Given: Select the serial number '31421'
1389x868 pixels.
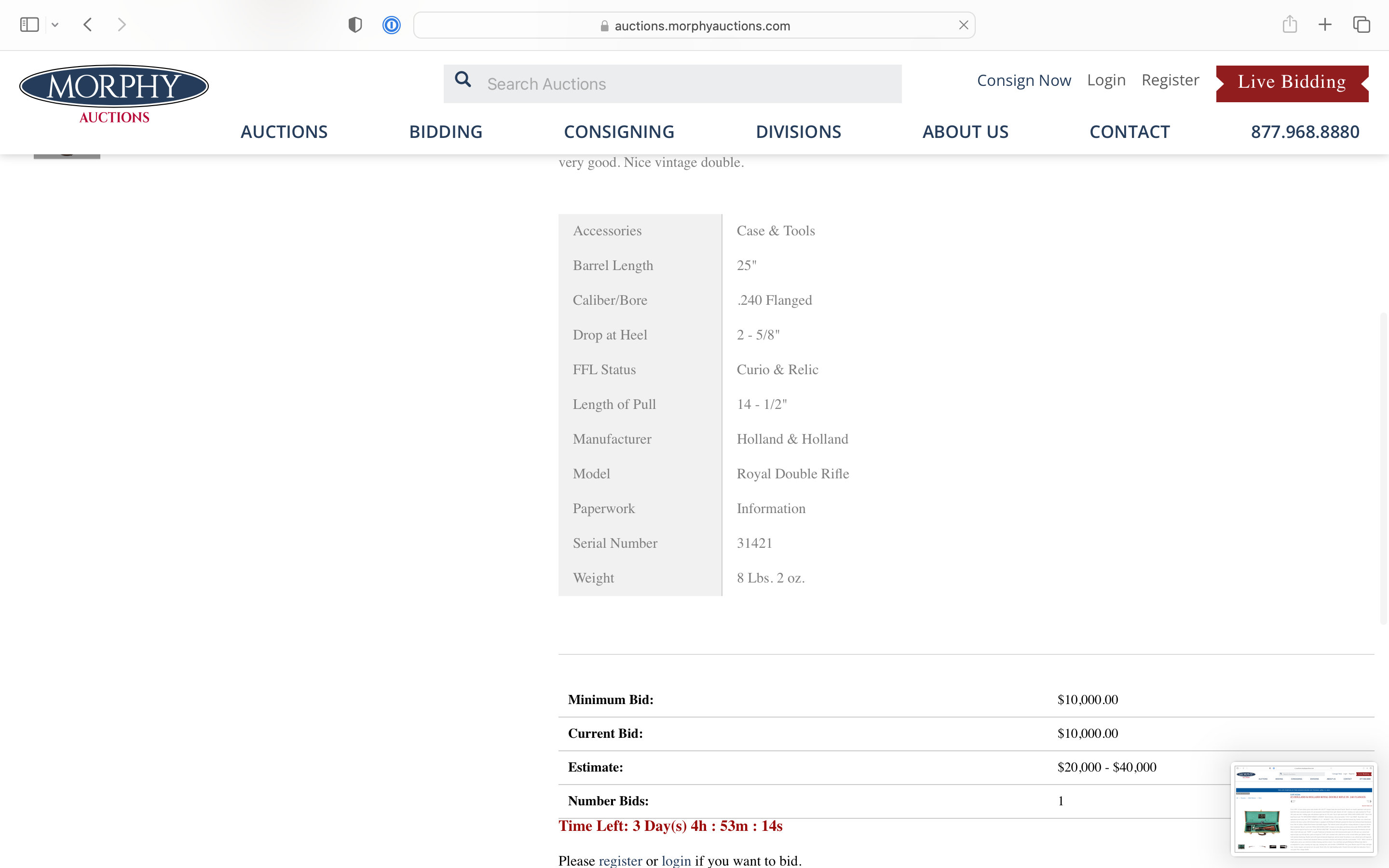Looking at the screenshot, I should (754, 543).
